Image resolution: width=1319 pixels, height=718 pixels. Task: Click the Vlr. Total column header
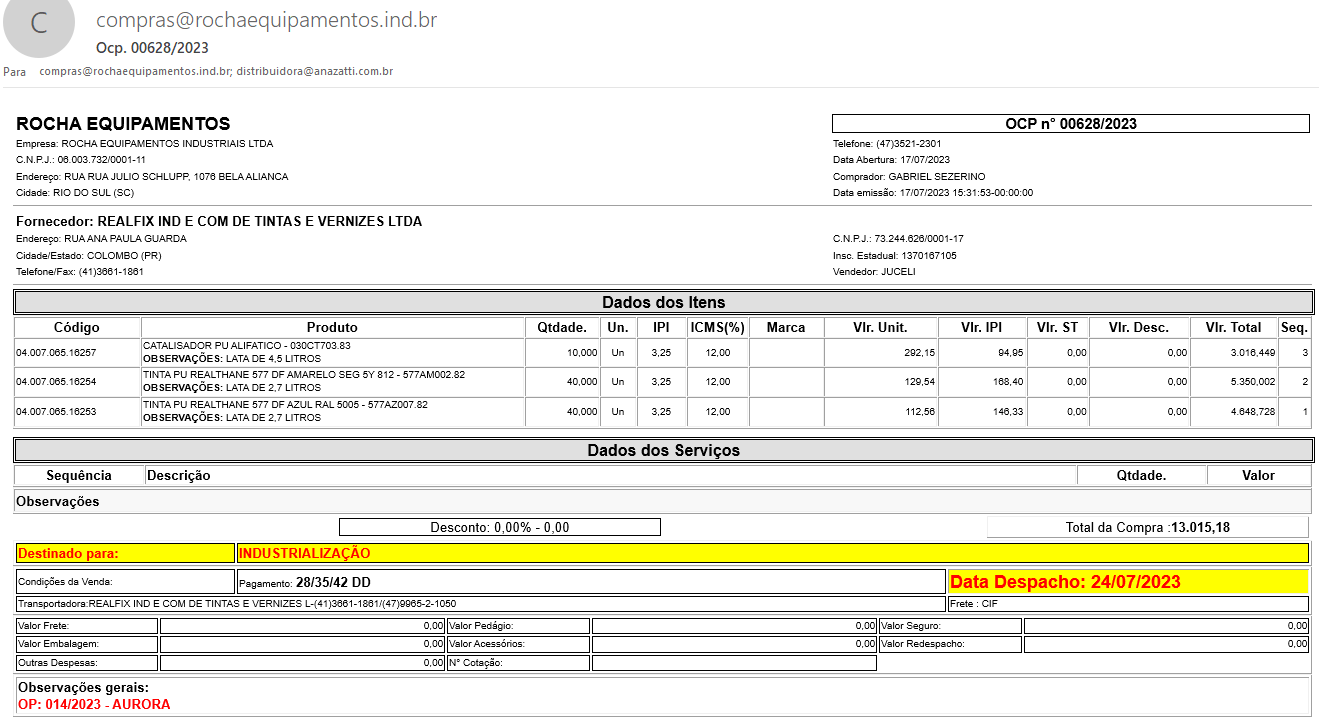point(1233,328)
